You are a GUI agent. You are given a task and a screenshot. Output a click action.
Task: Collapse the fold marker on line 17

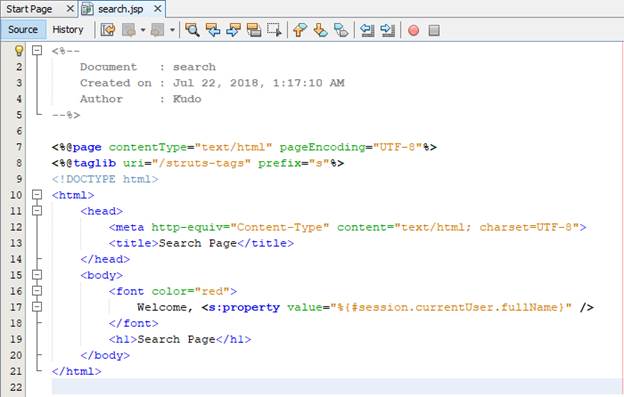37,307
